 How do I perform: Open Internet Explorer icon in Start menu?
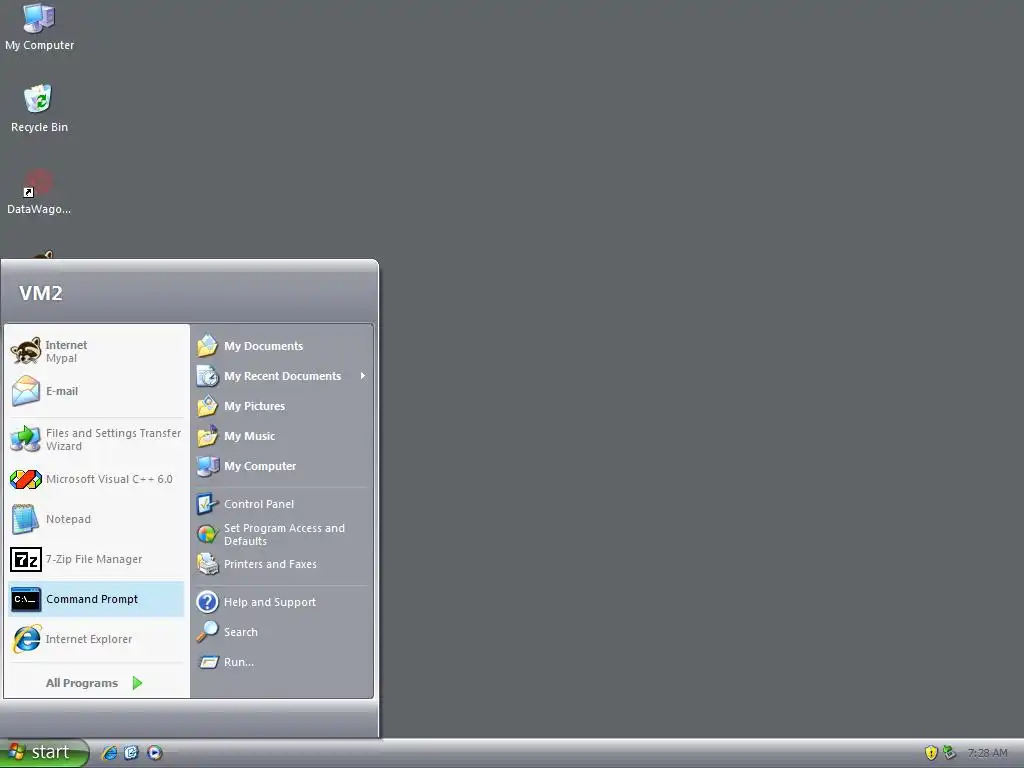click(x=26, y=639)
